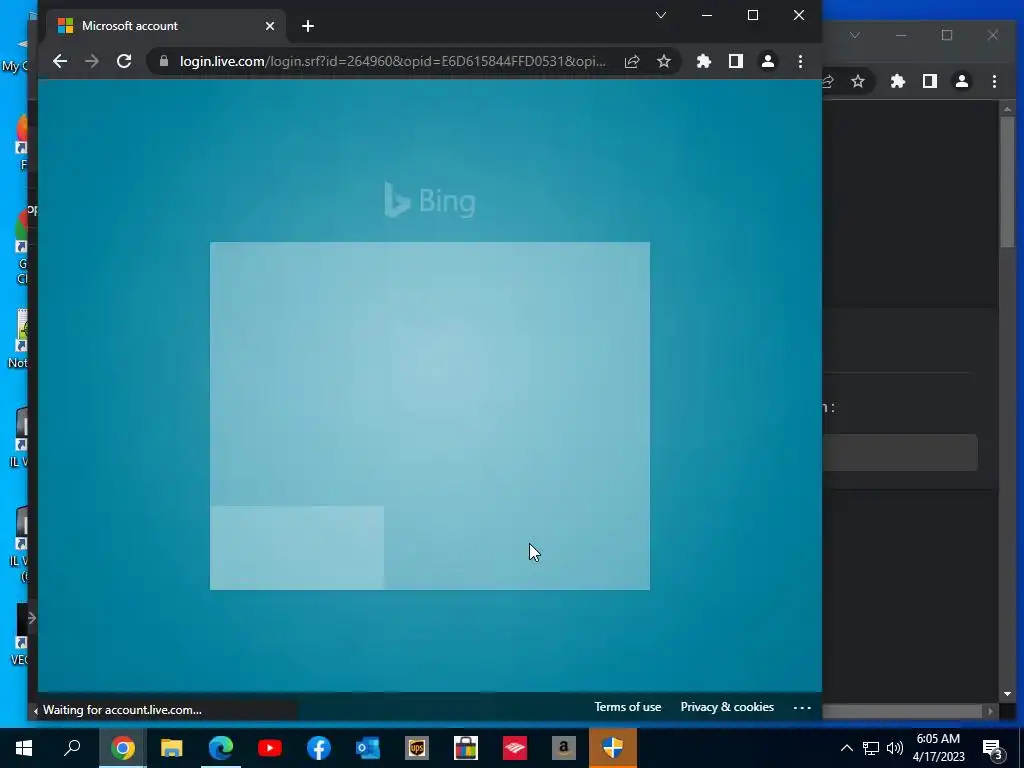Open the profile avatar in the front window
Screen dimensions: 1024x768
pyautogui.click(x=768, y=61)
